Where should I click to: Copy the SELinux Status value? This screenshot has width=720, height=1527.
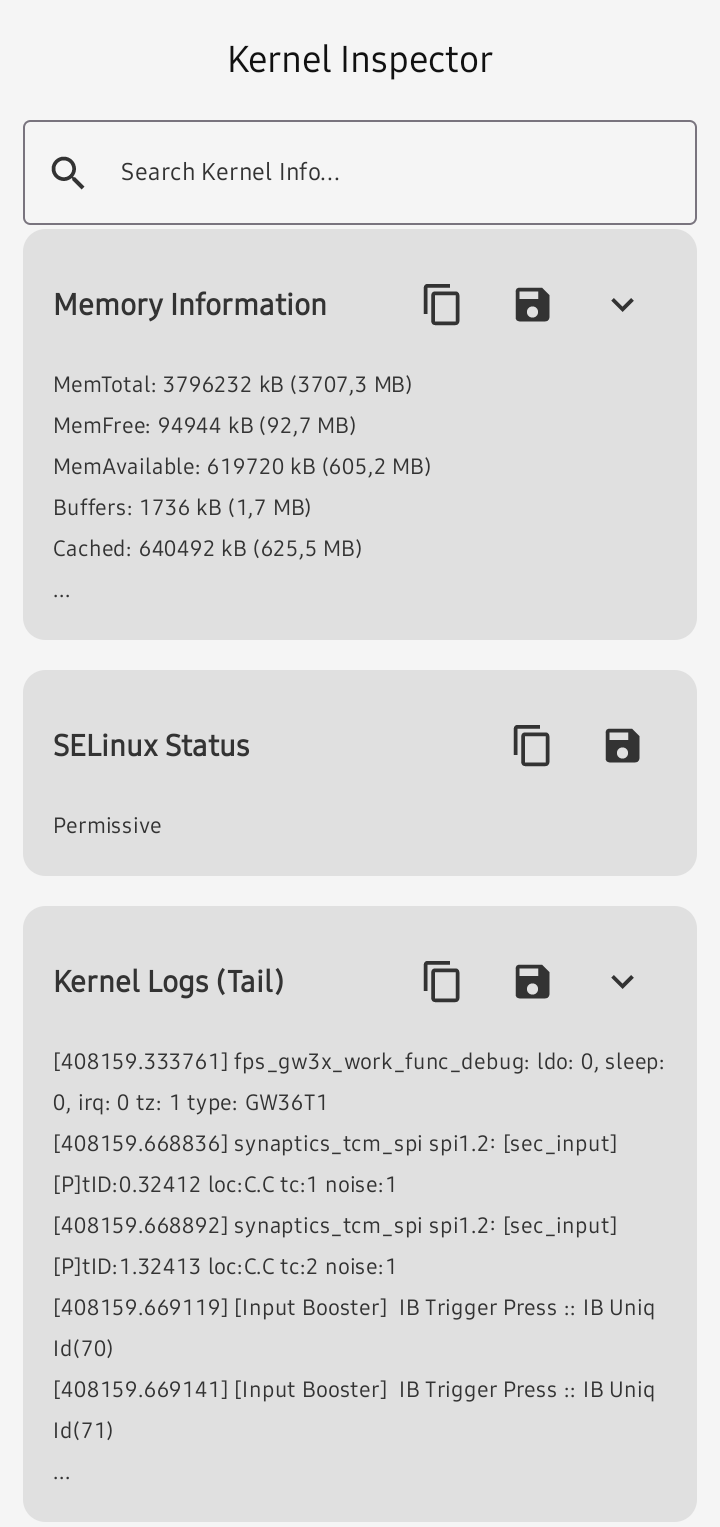click(x=532, y=746)
